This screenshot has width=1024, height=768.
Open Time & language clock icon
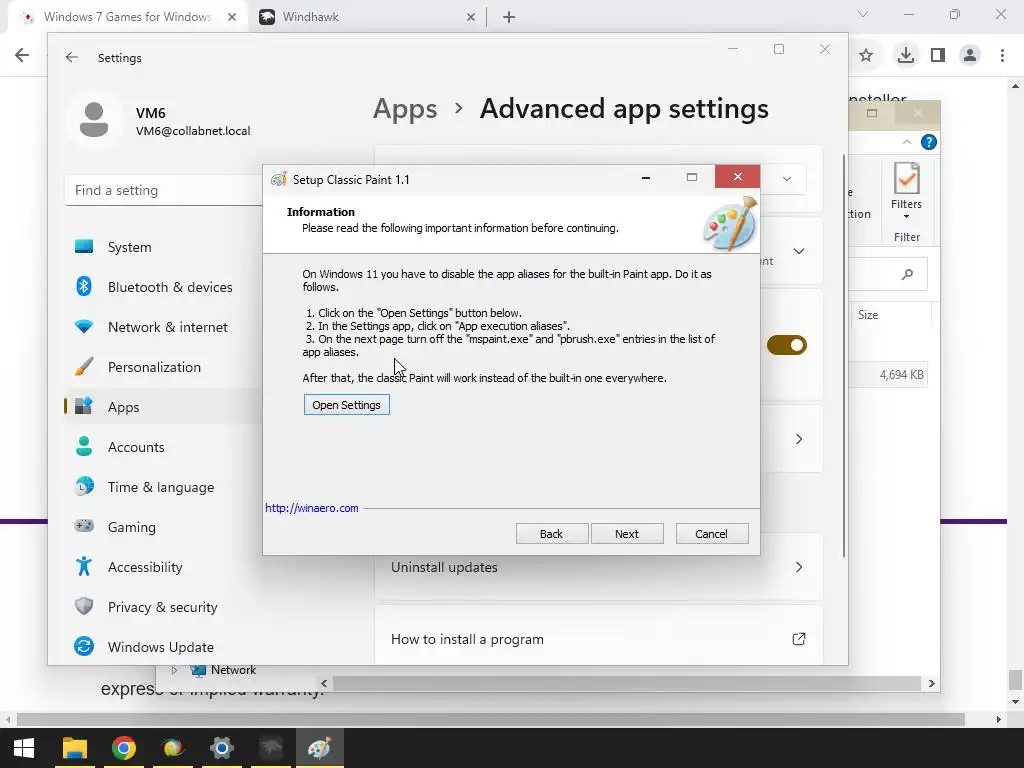tap(84, 487)
